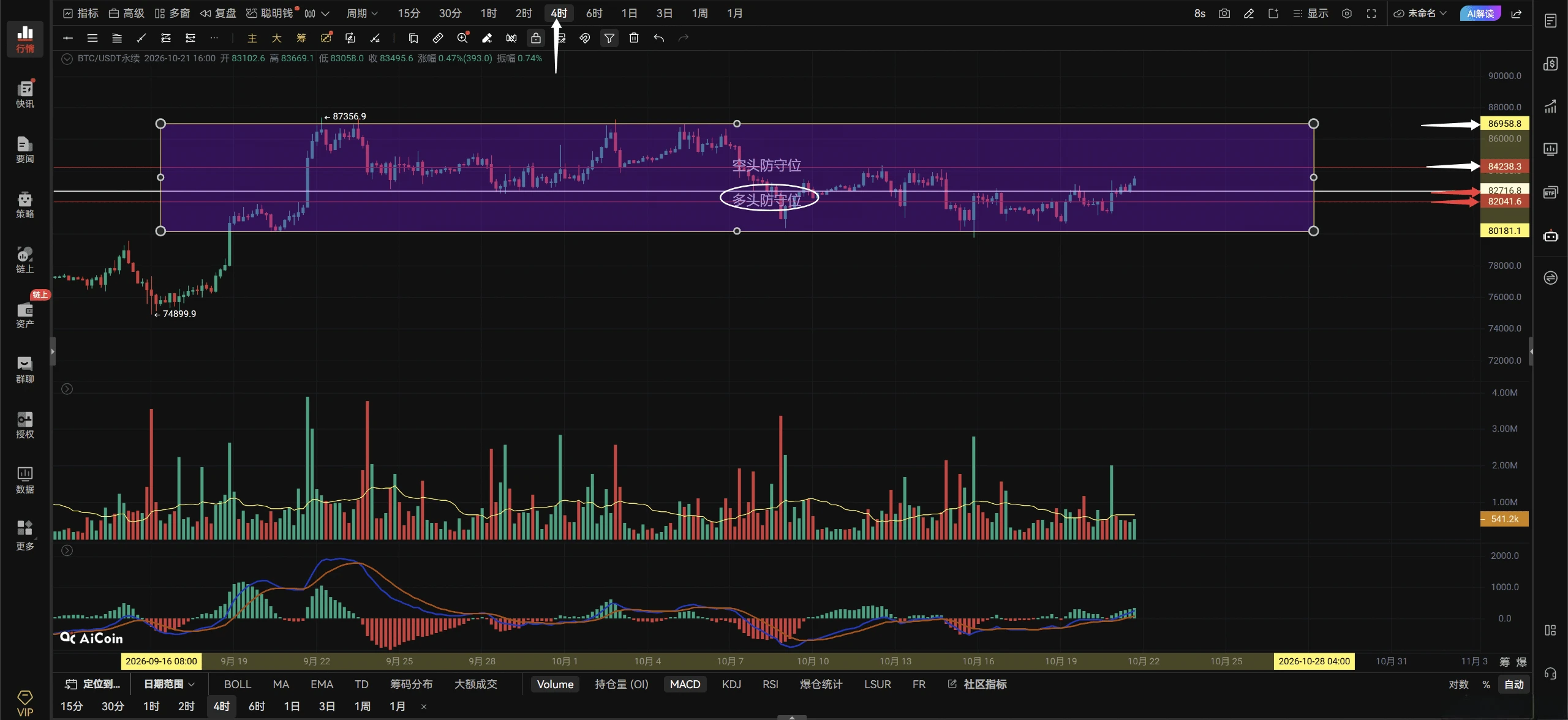Click the undo arrow icon
The image size is (1568, 720).
click(658, 38)
